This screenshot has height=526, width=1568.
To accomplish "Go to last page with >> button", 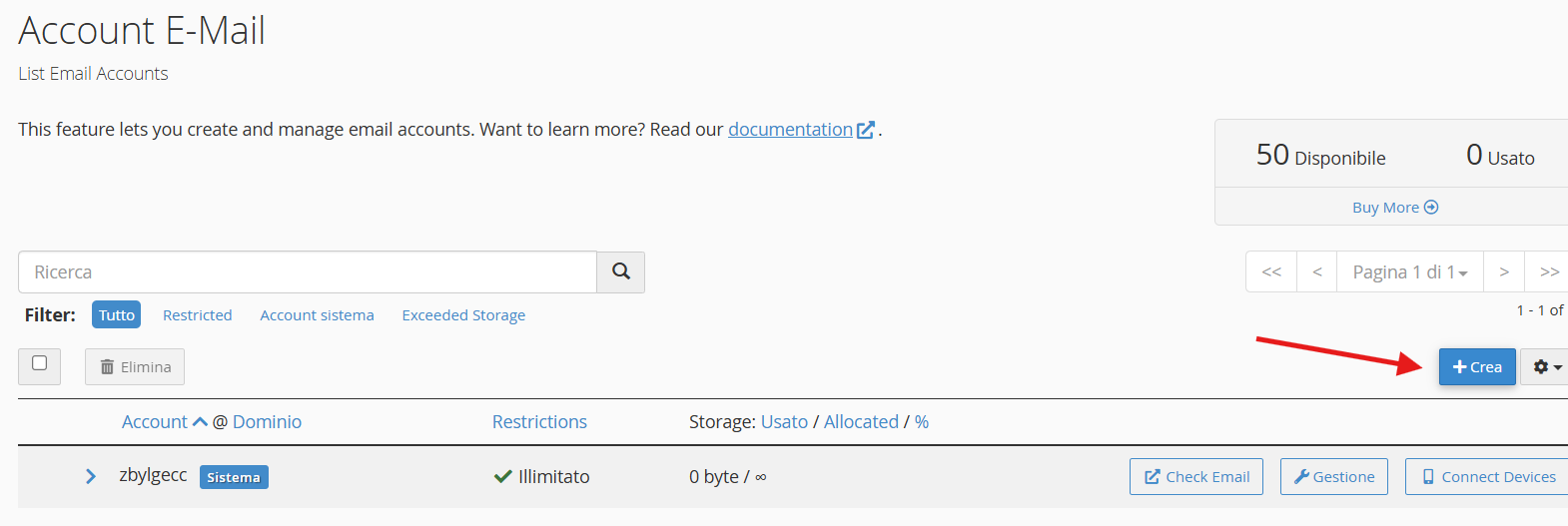I will point(1549,271).
